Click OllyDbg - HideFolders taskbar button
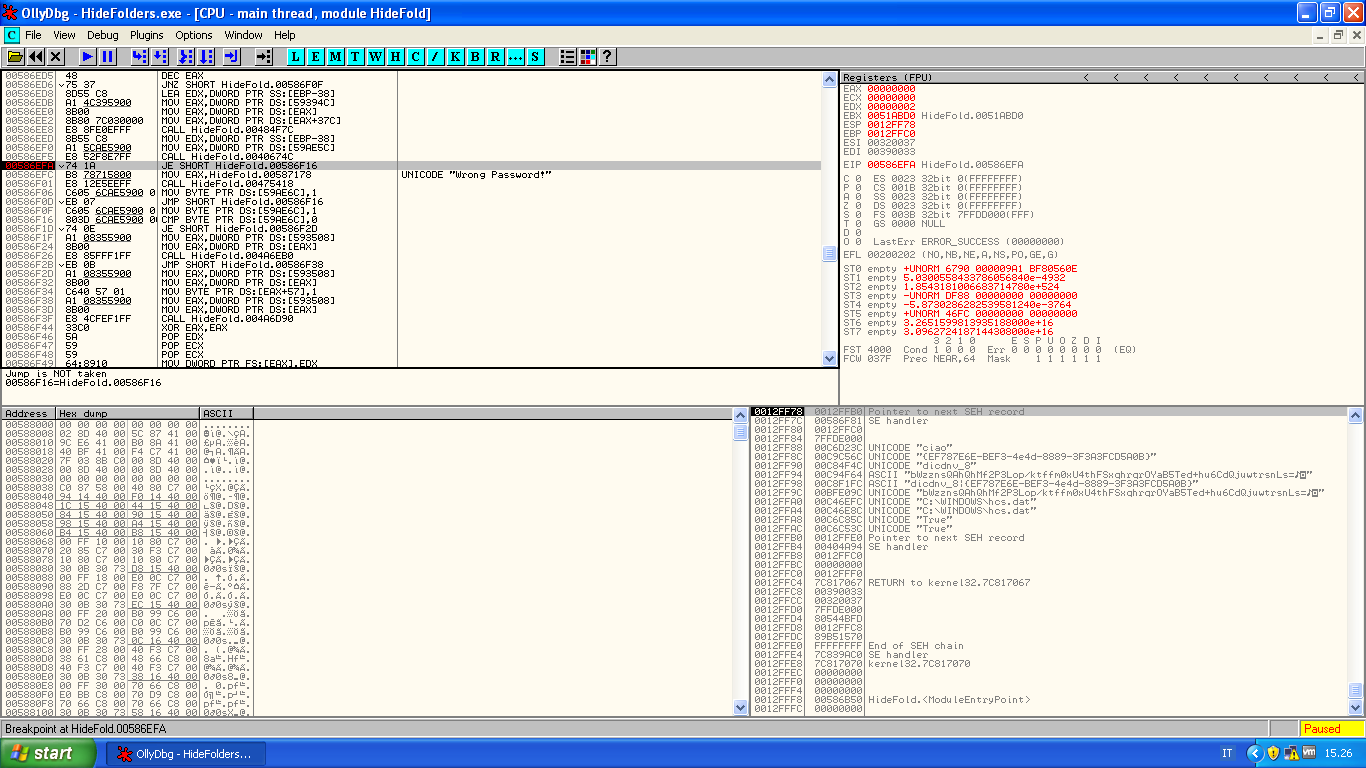Image resolution: width=1366 pixels, height=768 pixels. tap(186, 754)
